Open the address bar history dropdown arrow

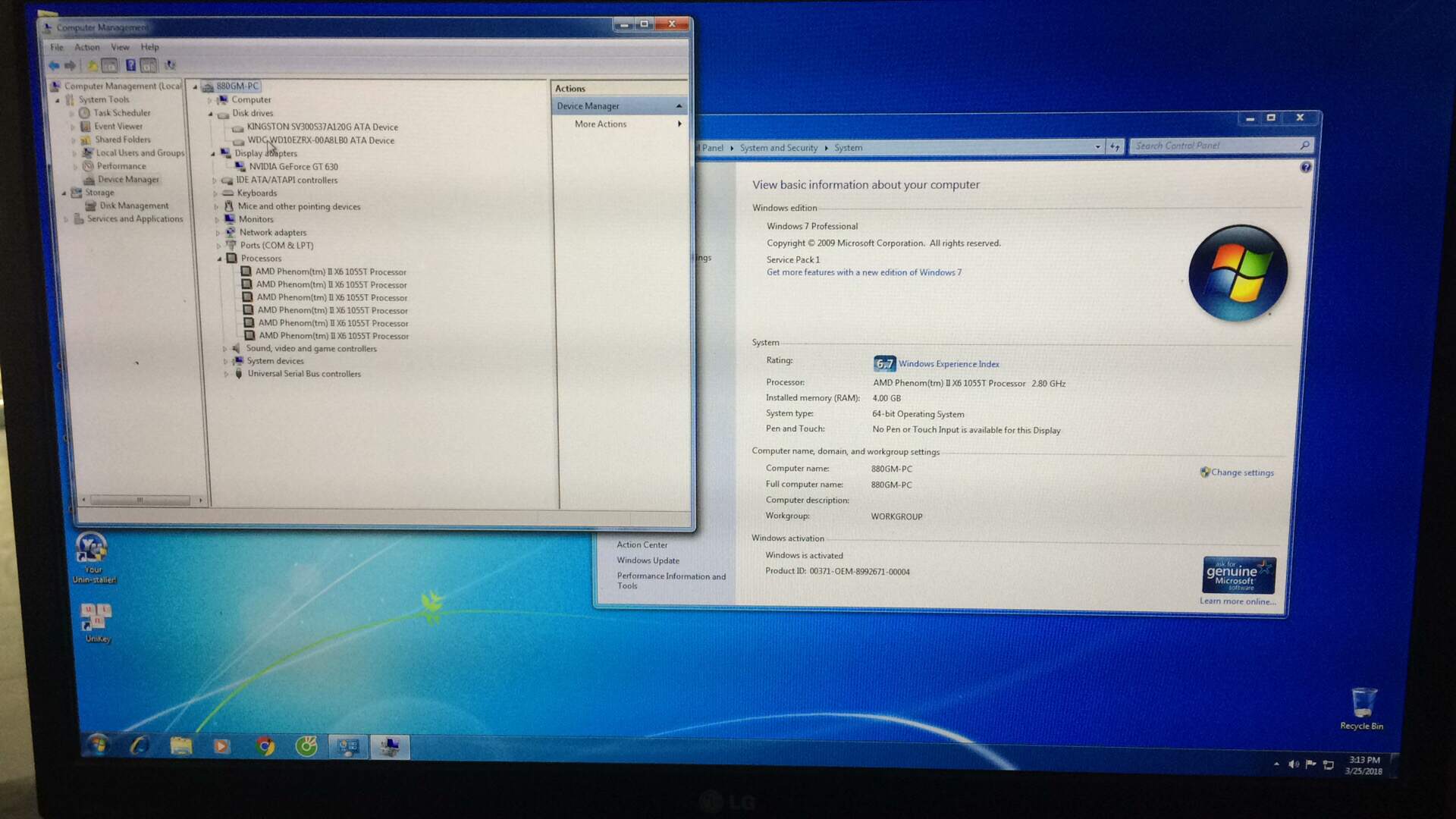[x=1097, y=147]
